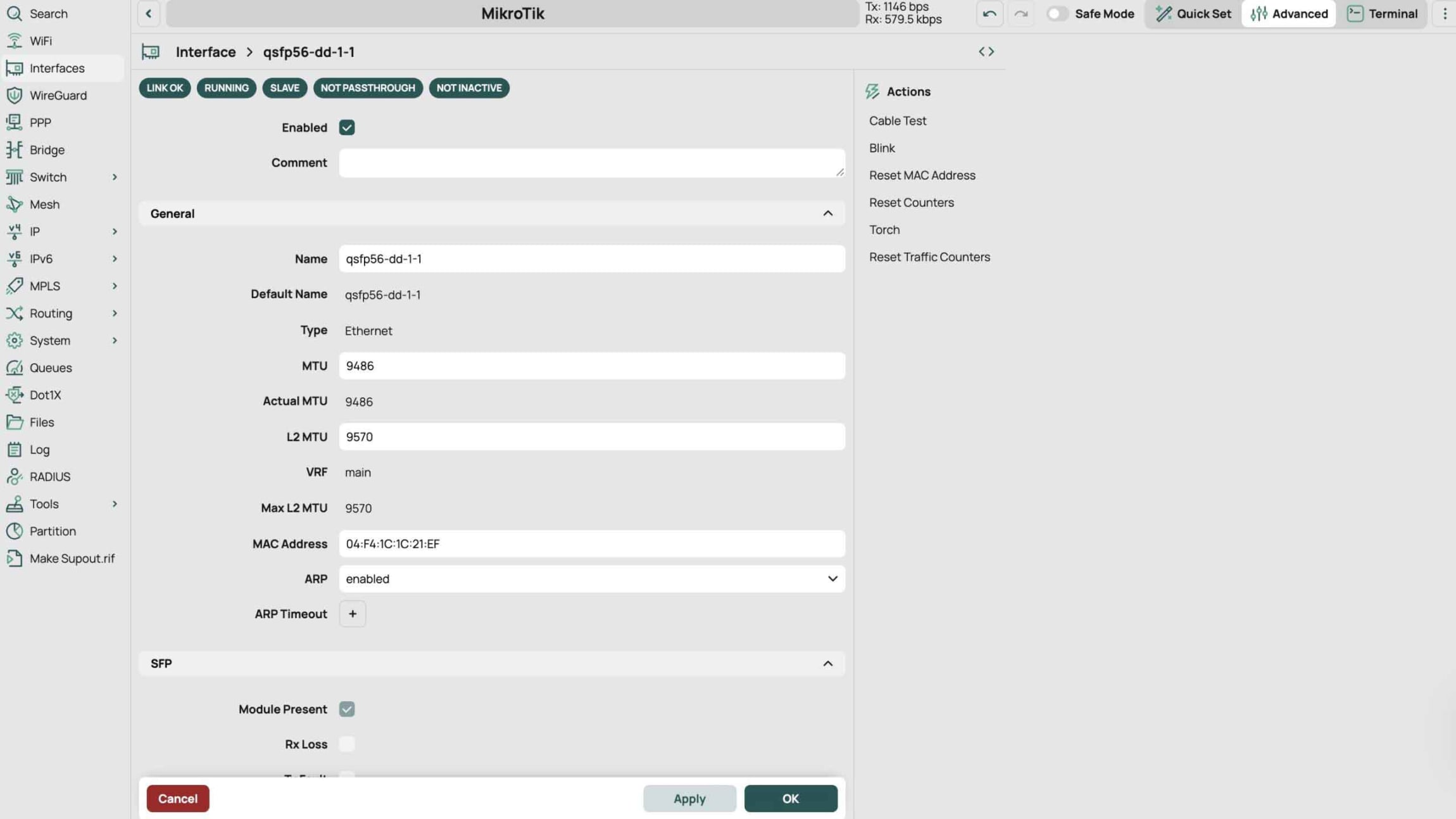Viewport: 1456px width, 819px height.
Task: Run a Cable Test action
Action: point(897,120)
